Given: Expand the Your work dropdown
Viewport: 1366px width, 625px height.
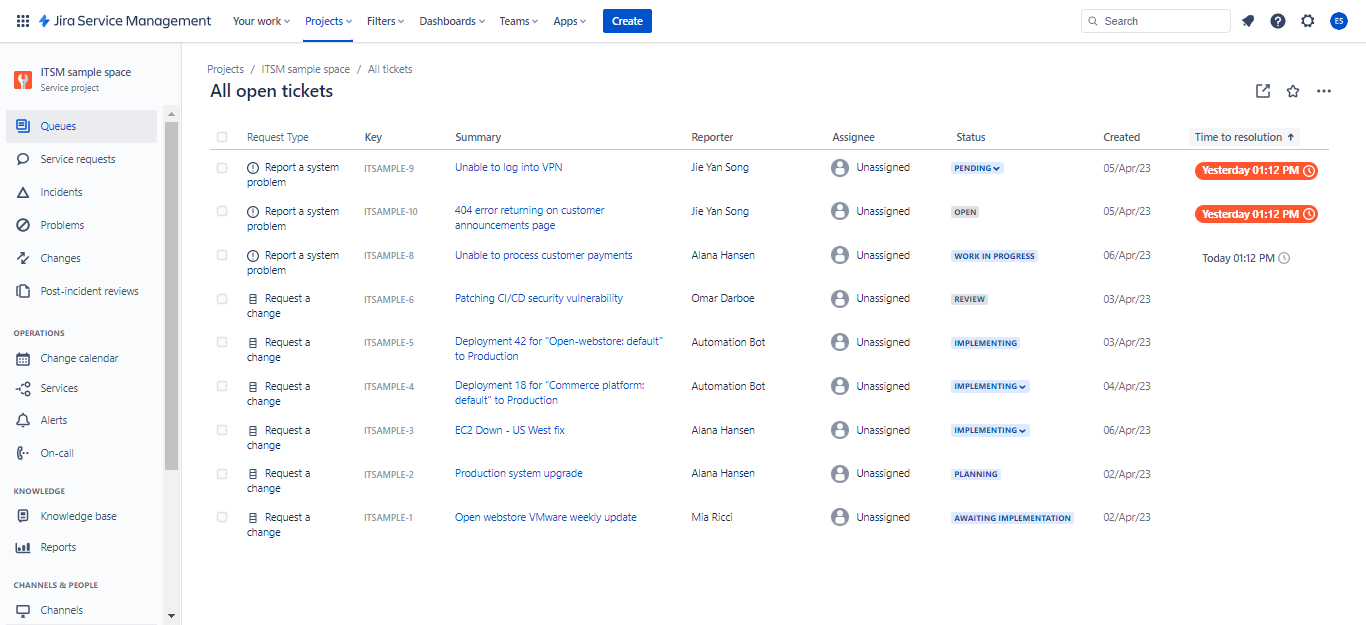Looking at the screenshot, I should point(261,21).
